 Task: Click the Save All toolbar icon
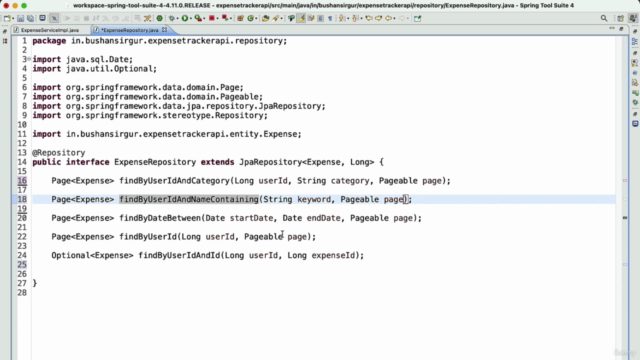point(30,18)
